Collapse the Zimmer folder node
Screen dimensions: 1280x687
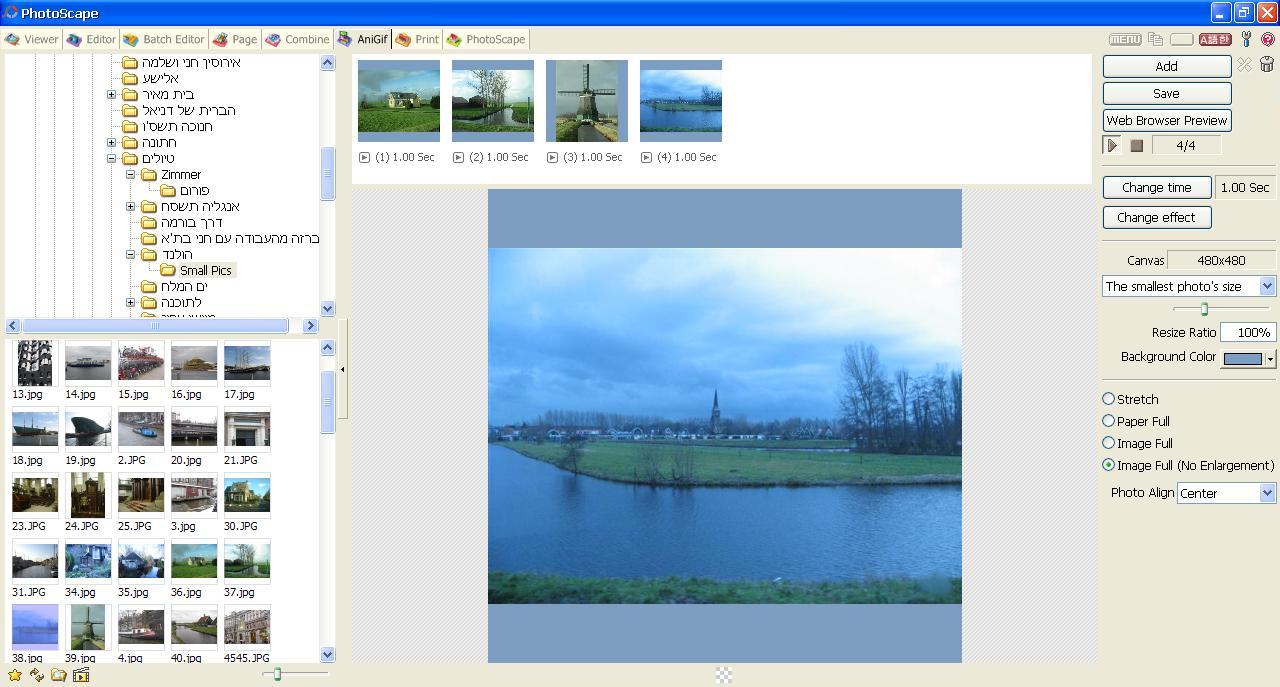coord(131,174)
